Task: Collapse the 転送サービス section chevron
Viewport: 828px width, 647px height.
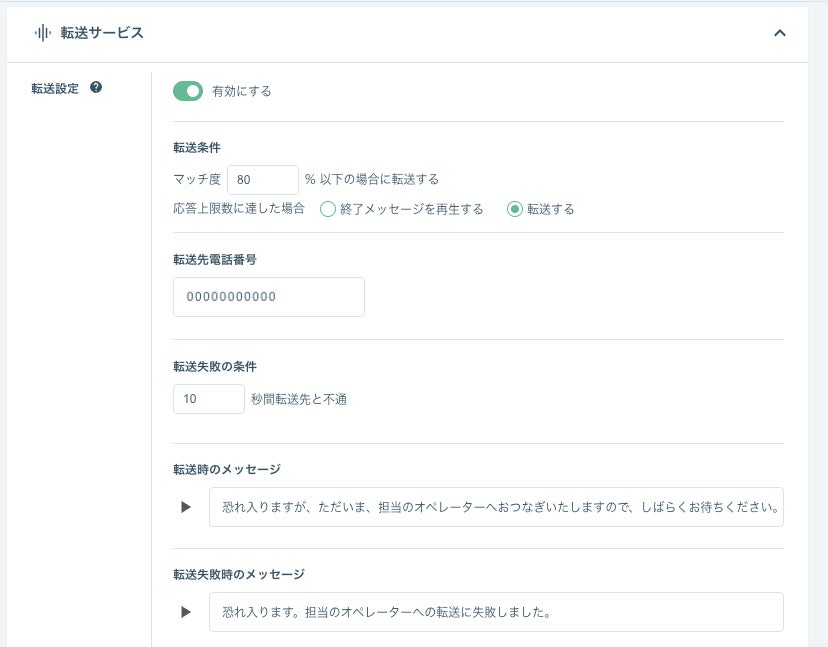Action: [x=780, y=33]
